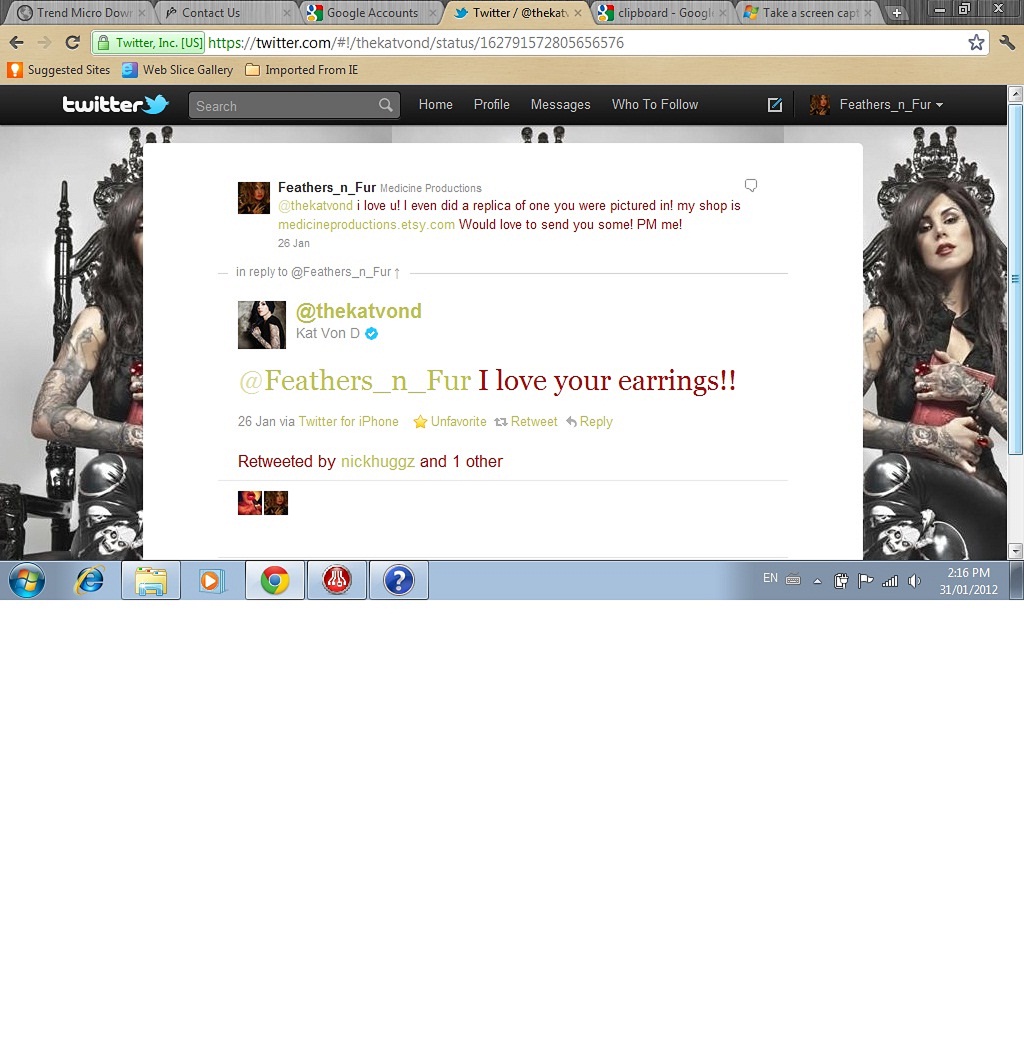This screenshot has height=1056, width=1024.
Task: Open the nickhuggz retweeter profile link
Action: (377, 462)
